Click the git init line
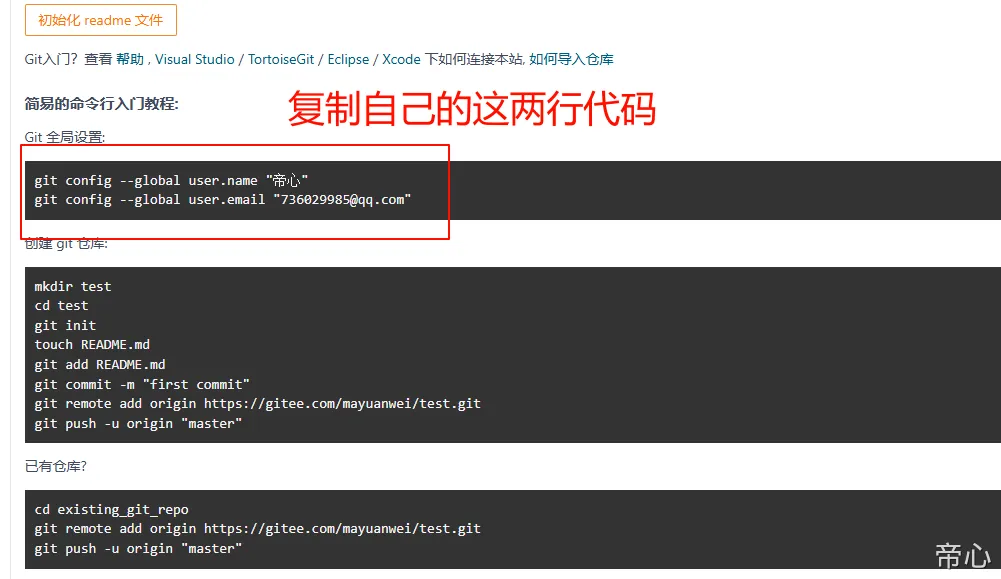The image size is (1001, 579). 65,326
